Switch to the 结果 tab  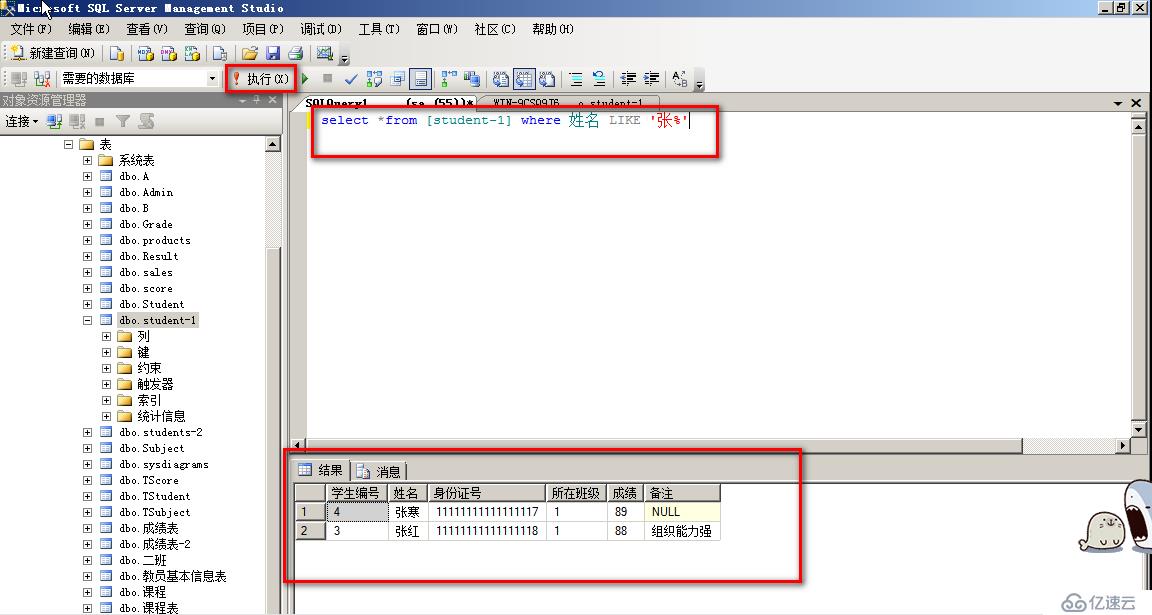[321, 470]
